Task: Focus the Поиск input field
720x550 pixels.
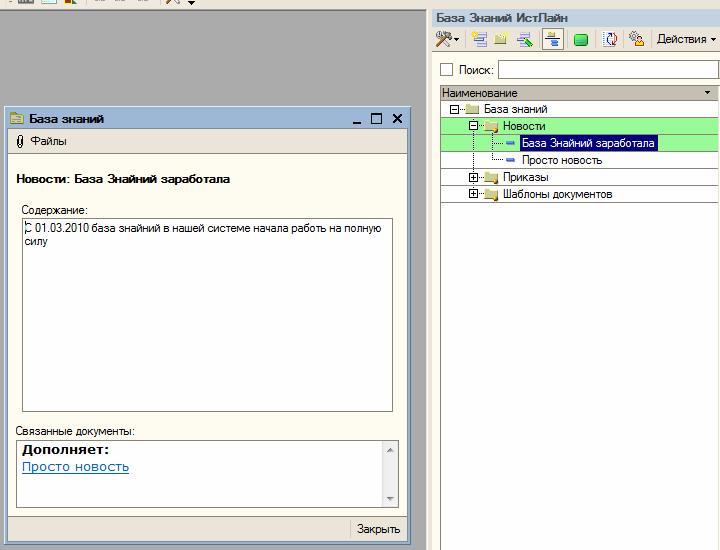Action: (x=608, y=70)
